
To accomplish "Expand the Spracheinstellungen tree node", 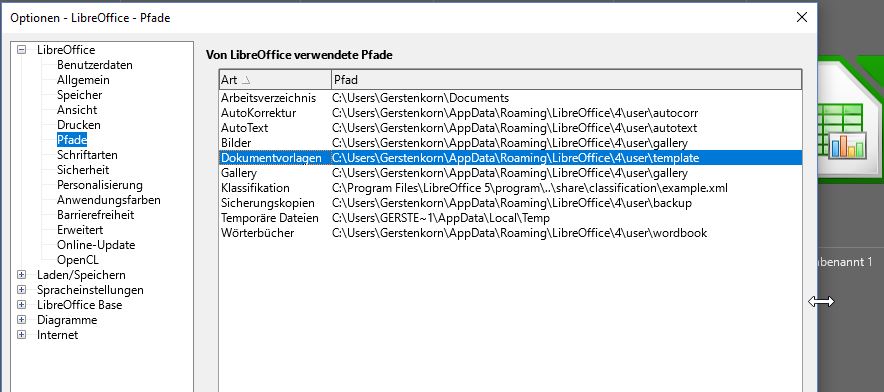I will (x=21, y=290).
